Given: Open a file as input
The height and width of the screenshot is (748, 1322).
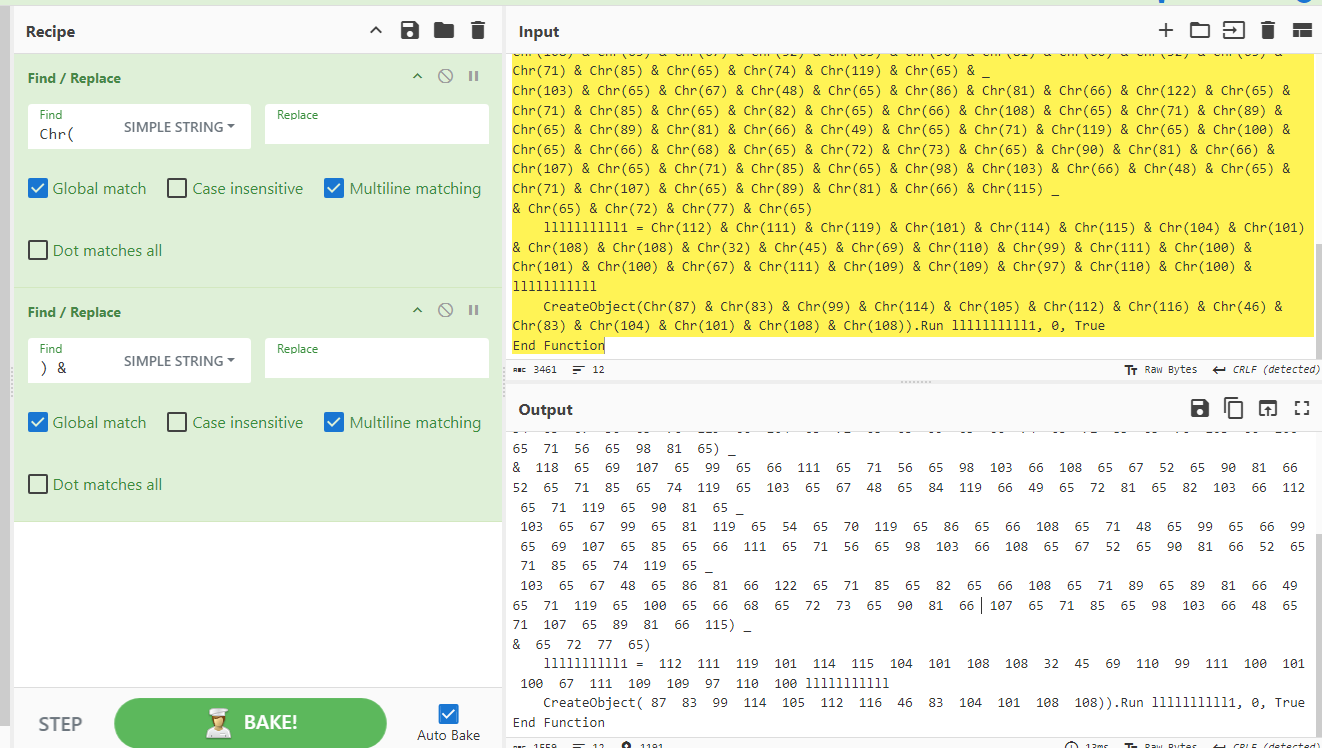Looking at the screenshot, I should click(x=1234, y=31).
